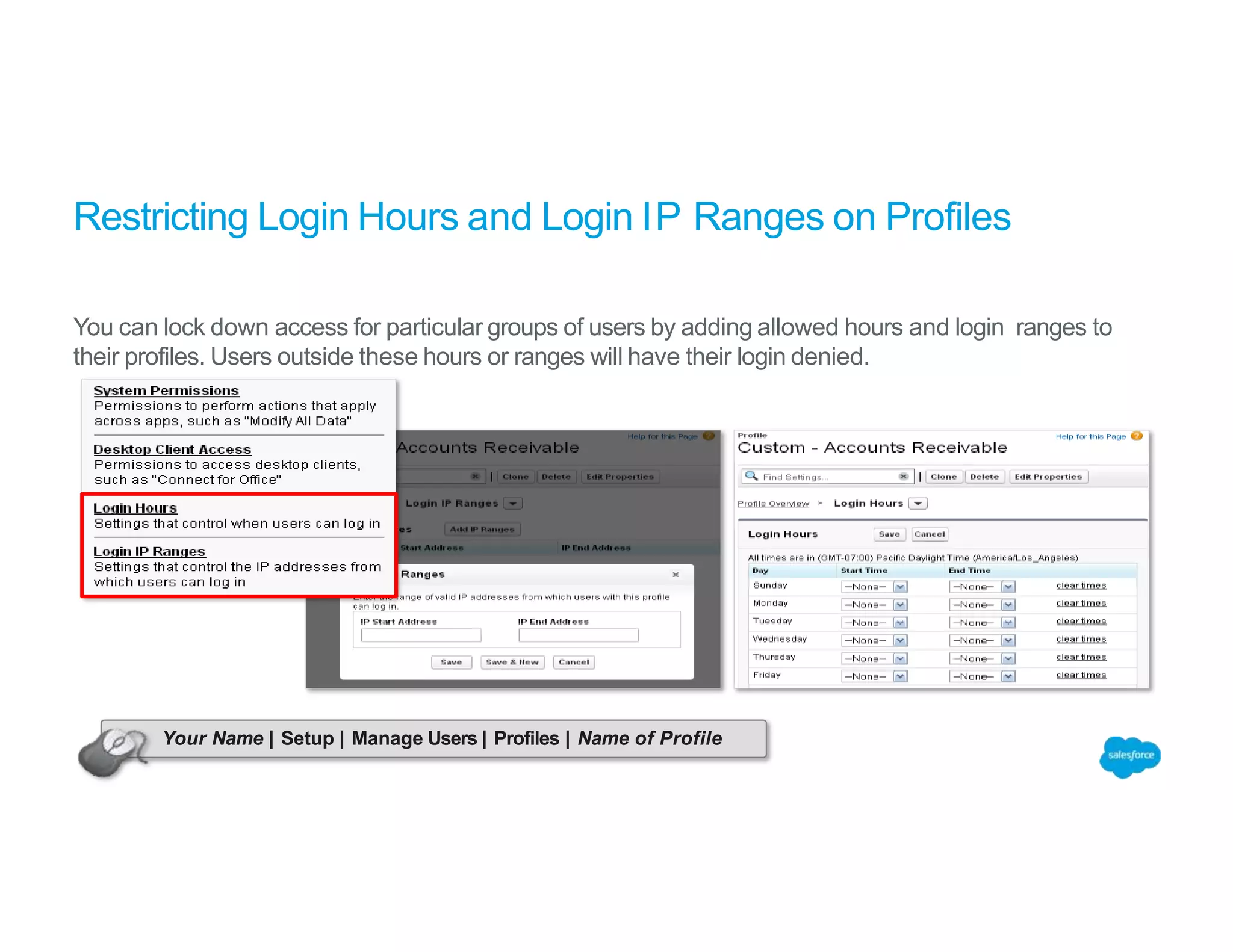The image size is (1233, 952).
Task: Cancel the Login Hours changes
Action: 930,534
